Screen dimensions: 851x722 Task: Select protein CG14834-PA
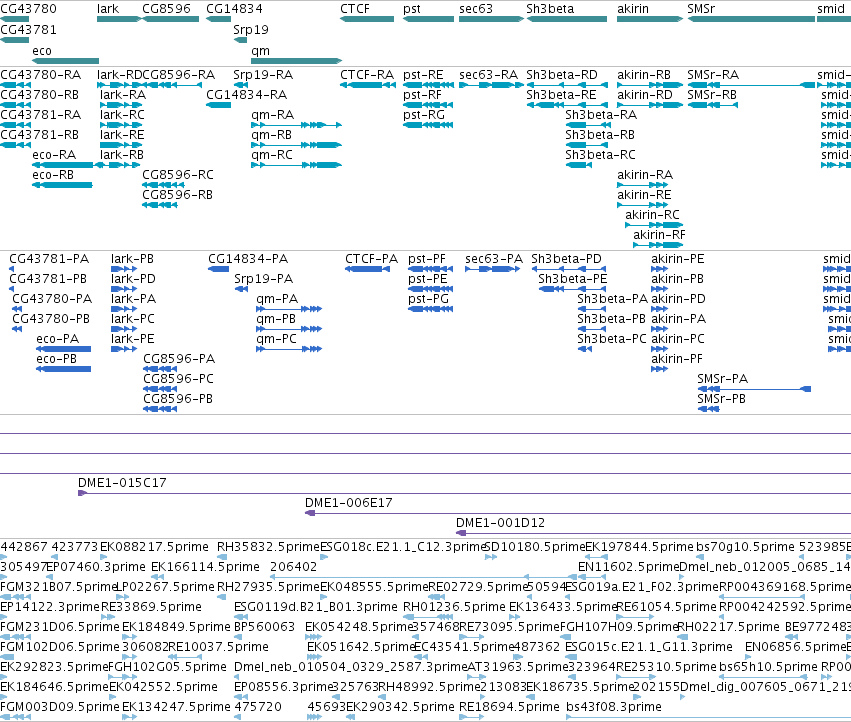tap(248, 259)
